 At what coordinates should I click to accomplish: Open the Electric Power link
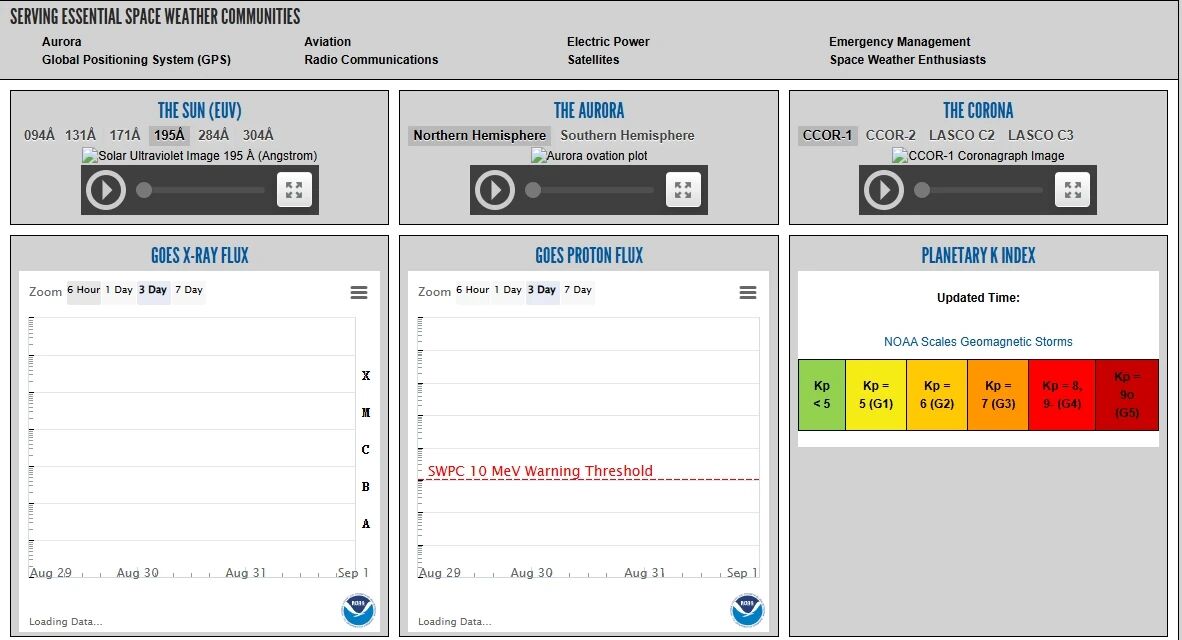pos(608,41)
